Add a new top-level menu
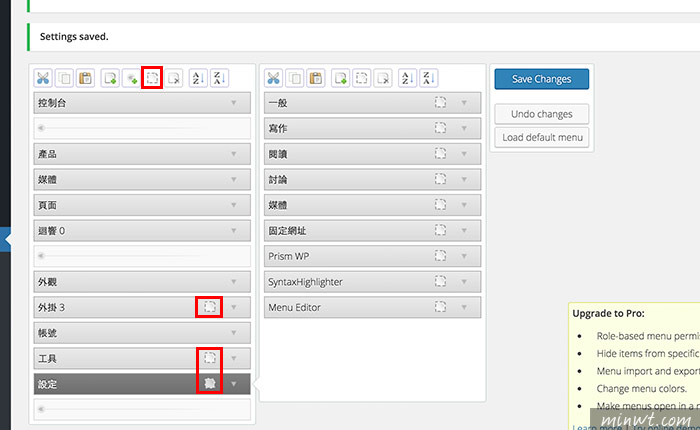The height and width of the screenshot is (430, 700). point(110,78)
